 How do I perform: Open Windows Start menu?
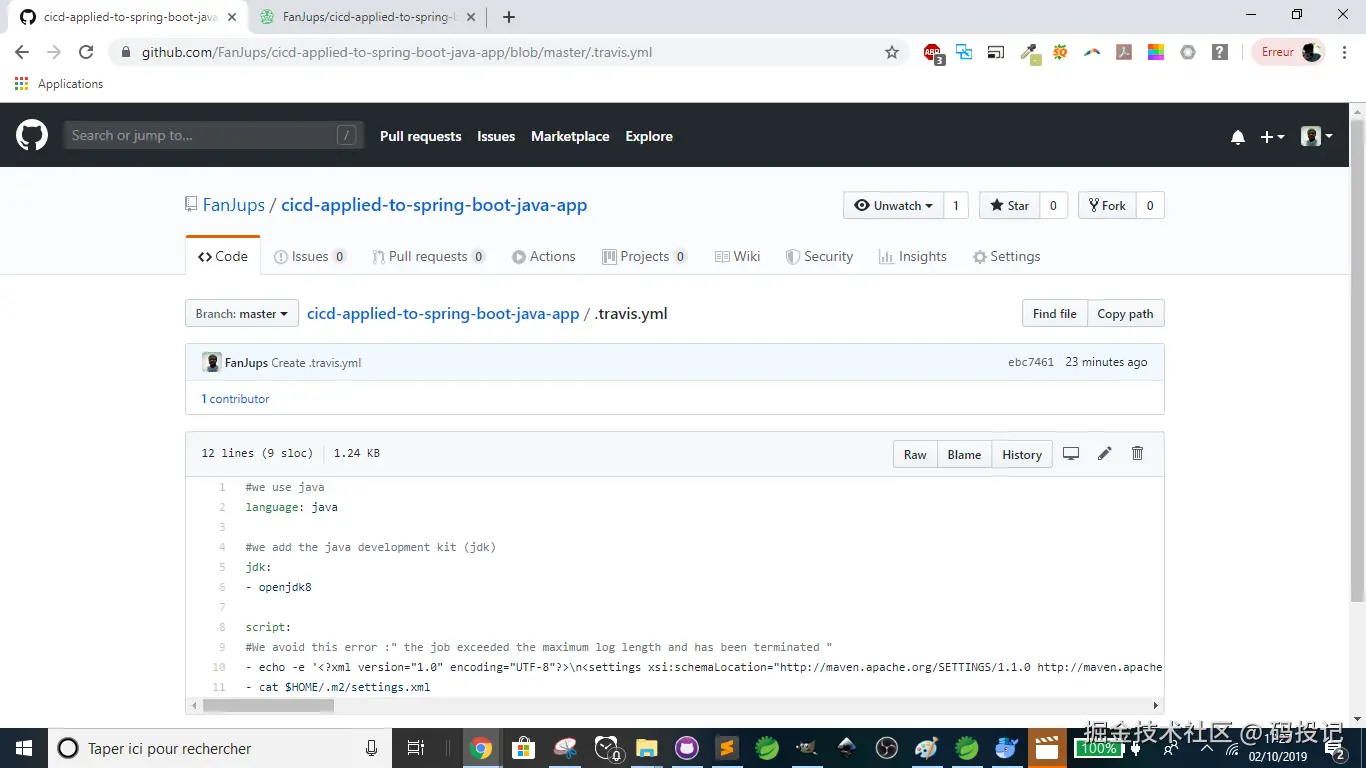[x=23, y=748]
